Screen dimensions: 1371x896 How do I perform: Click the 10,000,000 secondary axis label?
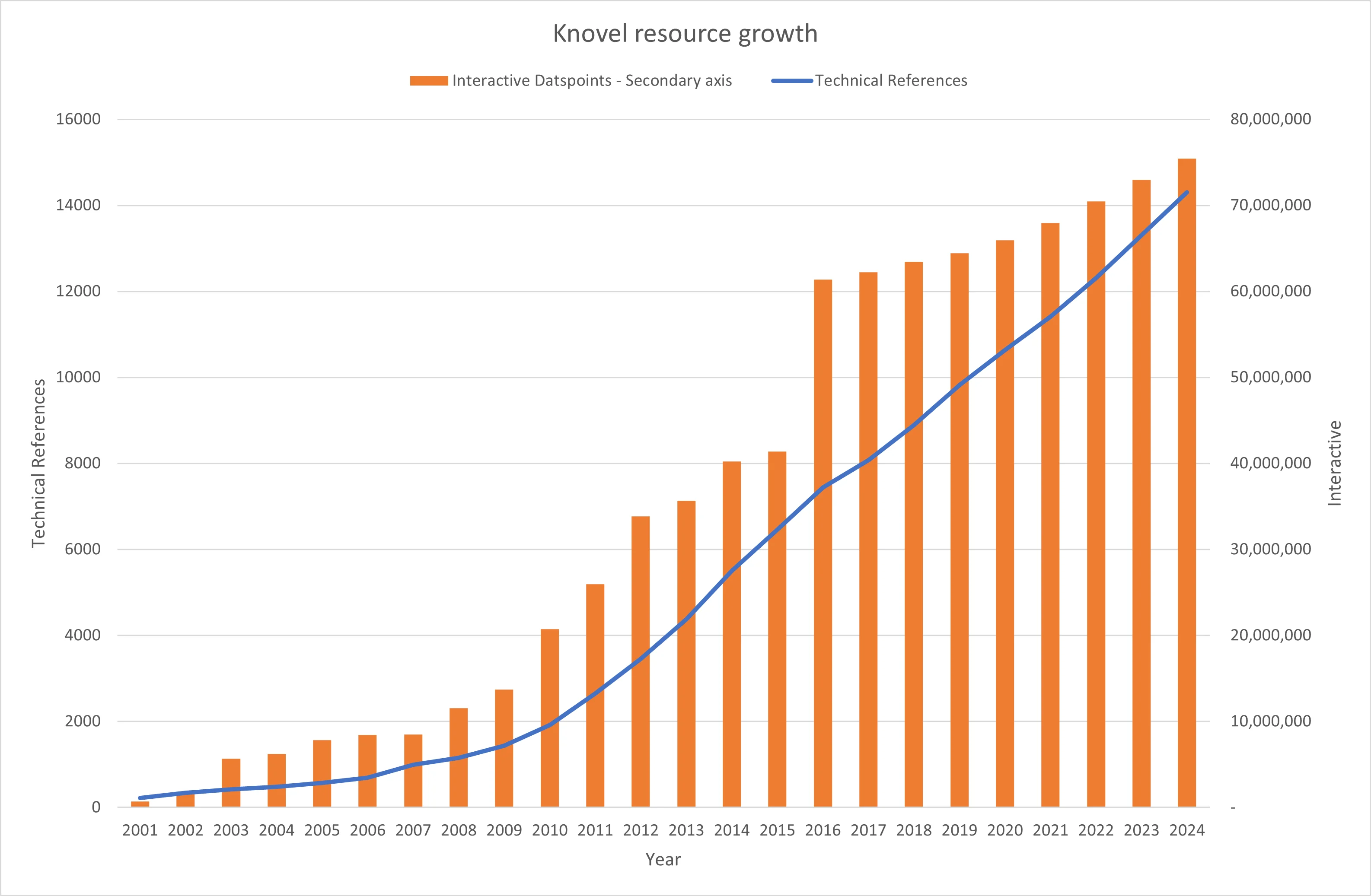1271,721
